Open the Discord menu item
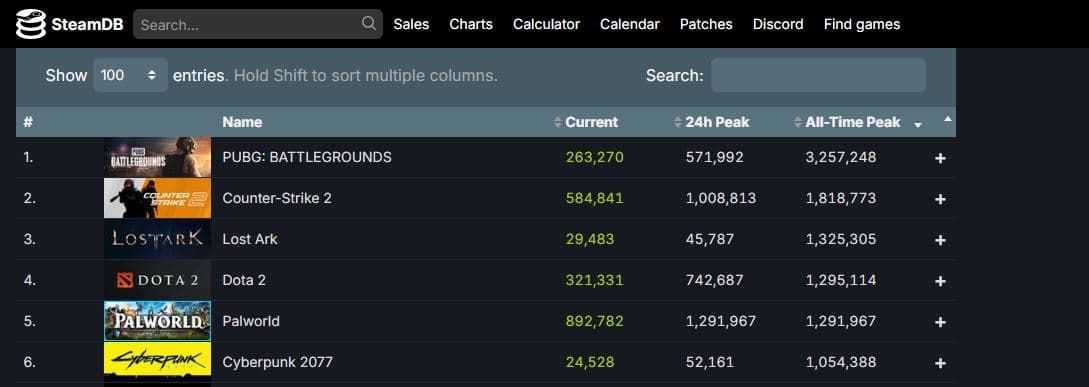The width and height of the screenshot is (1089, 387). [778, 24]
